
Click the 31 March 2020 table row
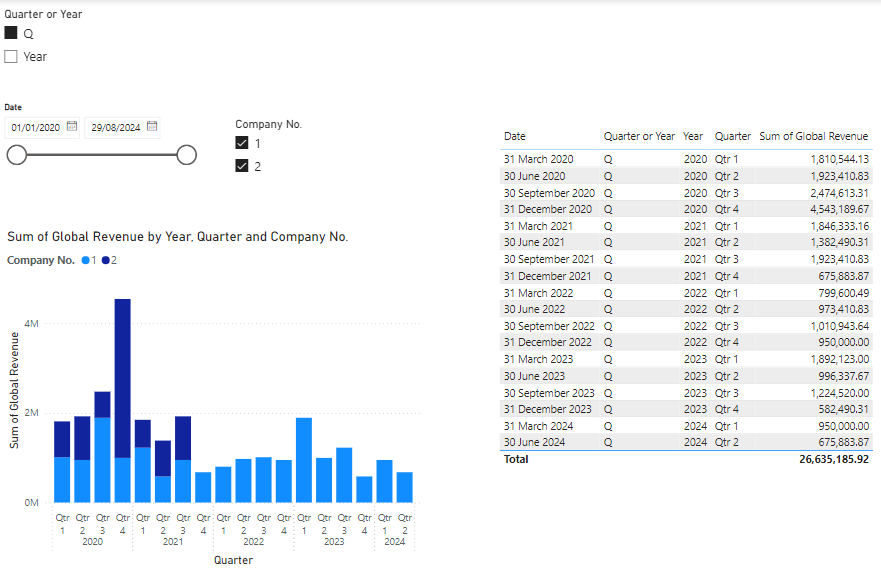686,159
